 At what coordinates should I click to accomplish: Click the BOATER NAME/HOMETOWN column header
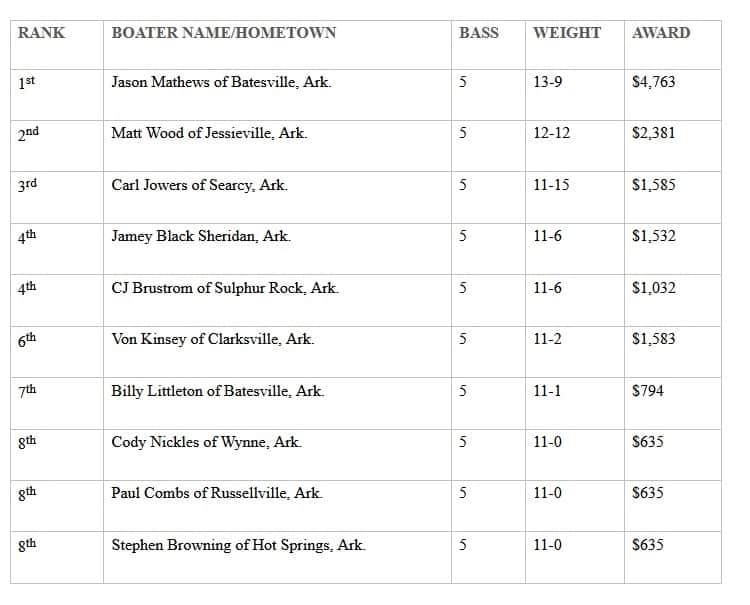(x=223, y=33)
